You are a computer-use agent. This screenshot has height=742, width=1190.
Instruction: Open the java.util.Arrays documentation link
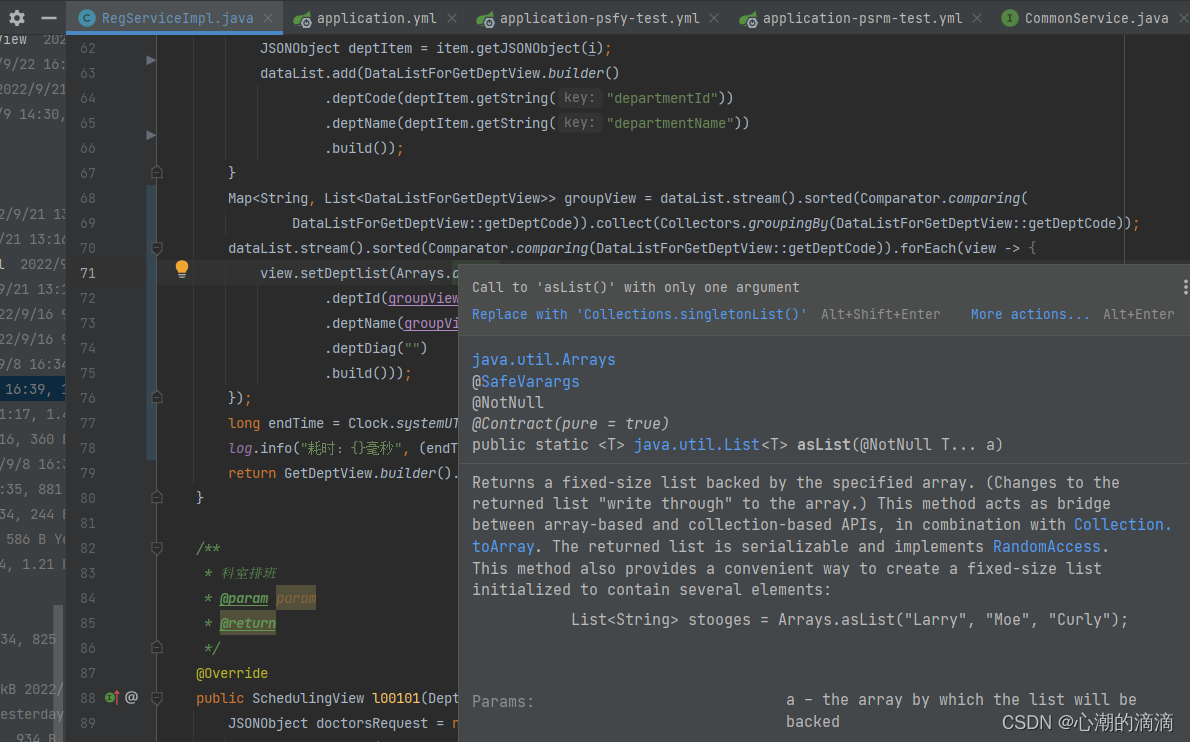[x=543, y=360]
